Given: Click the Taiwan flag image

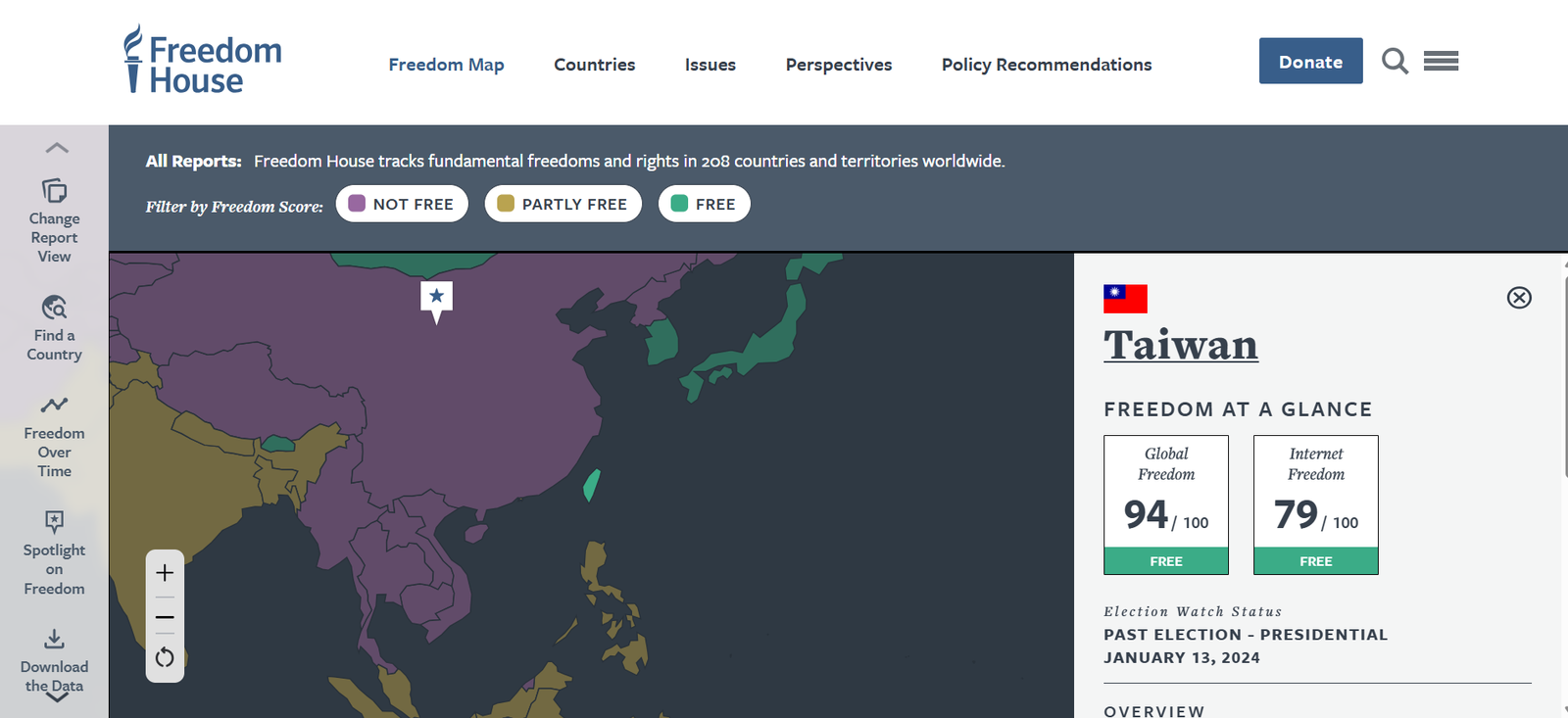Looking at the screenshot, I should point(1125,299).
